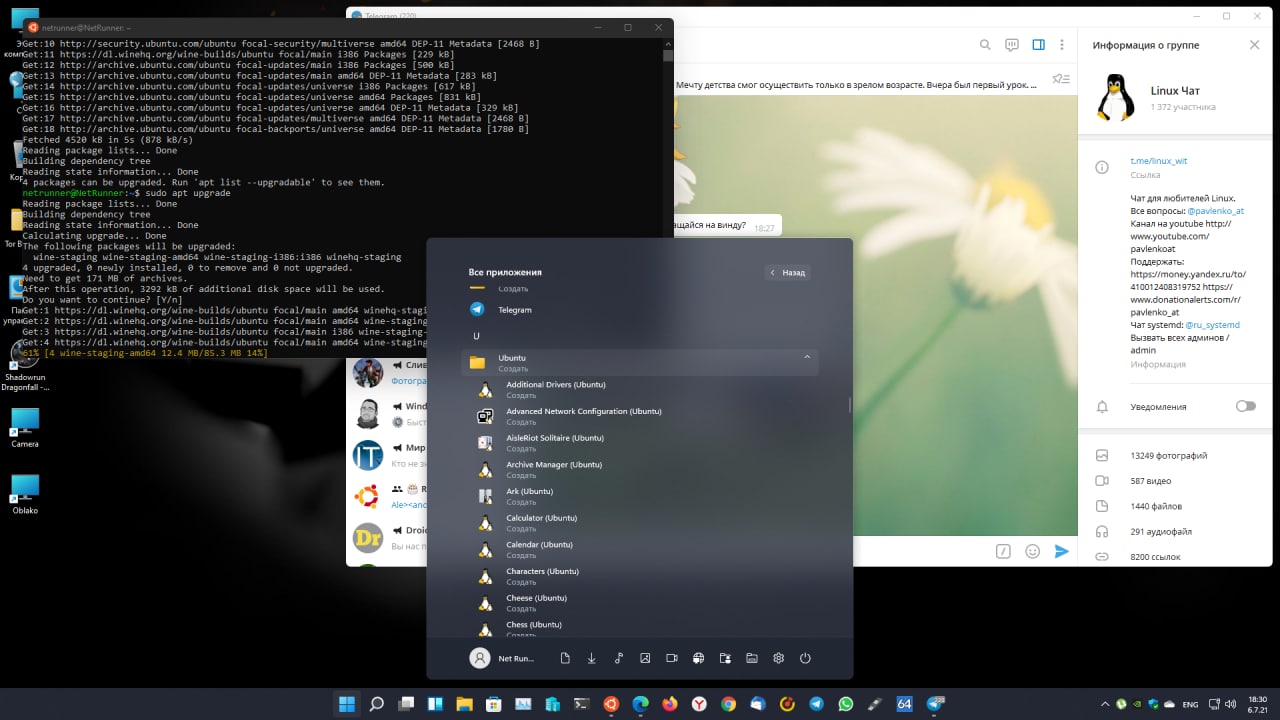Launch Cheese (Ubuntu)
This screenshot has height=720, width=1280.
640,602
